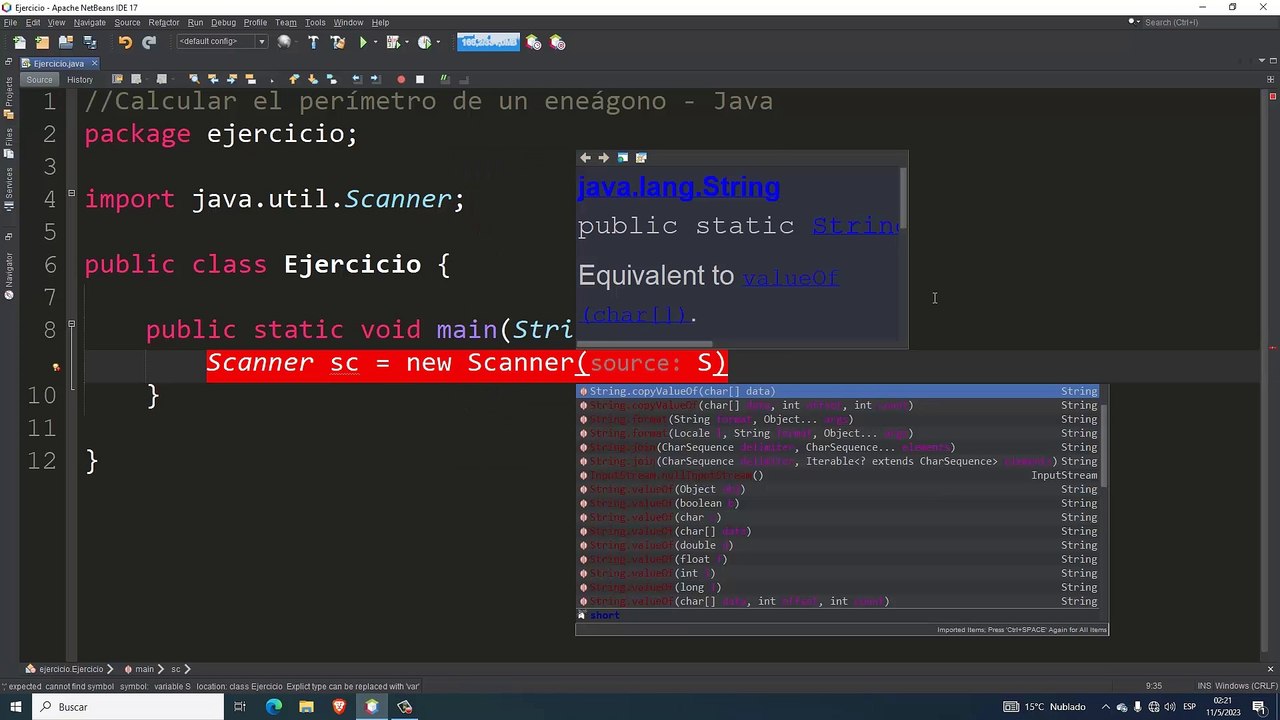Viewport: 1280px width, 720px height.
Task: Click the first profiler icon after memory bar
Action: 533,42
